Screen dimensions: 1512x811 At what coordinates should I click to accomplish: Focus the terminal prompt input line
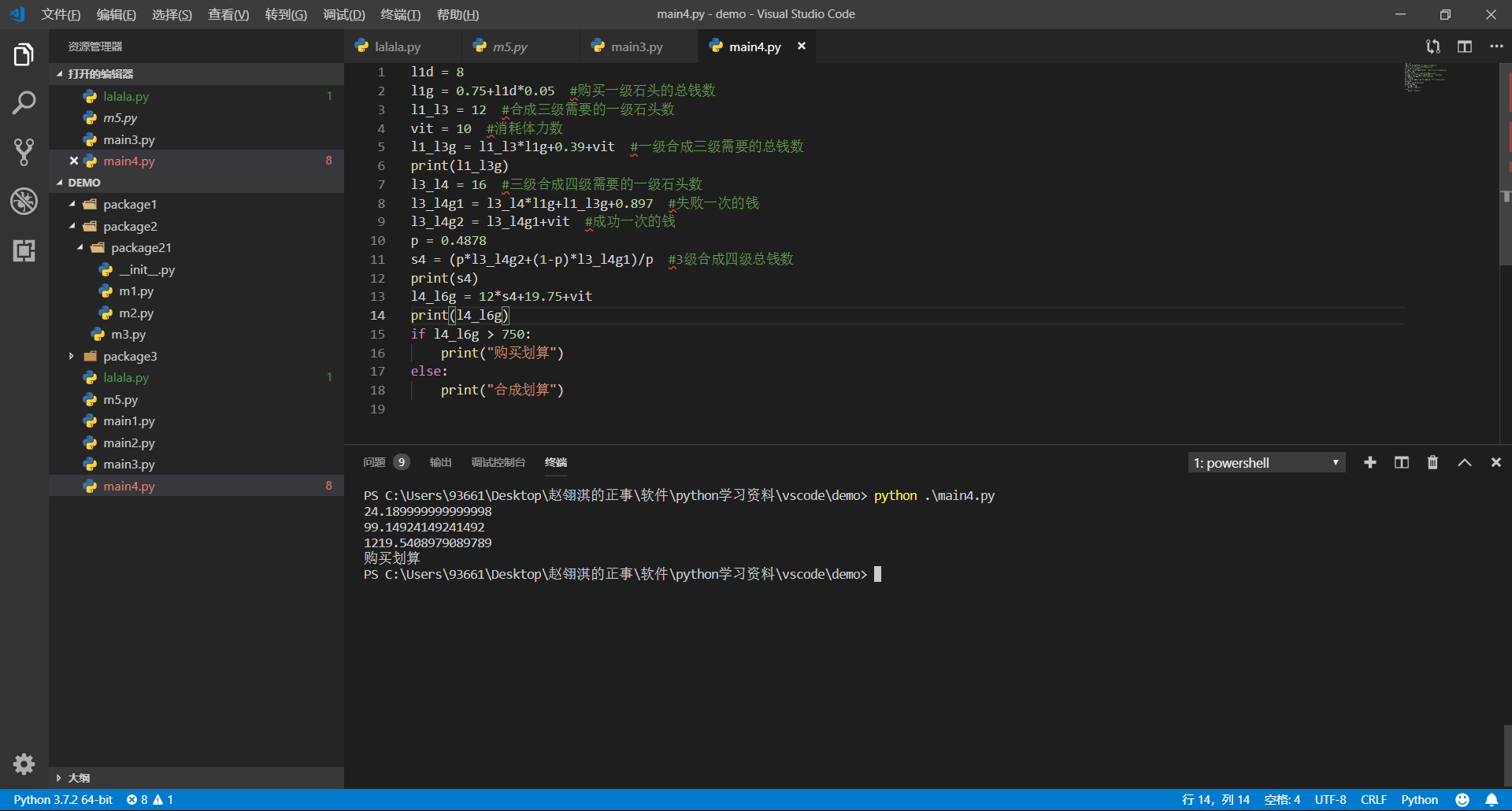click(878, 574)
